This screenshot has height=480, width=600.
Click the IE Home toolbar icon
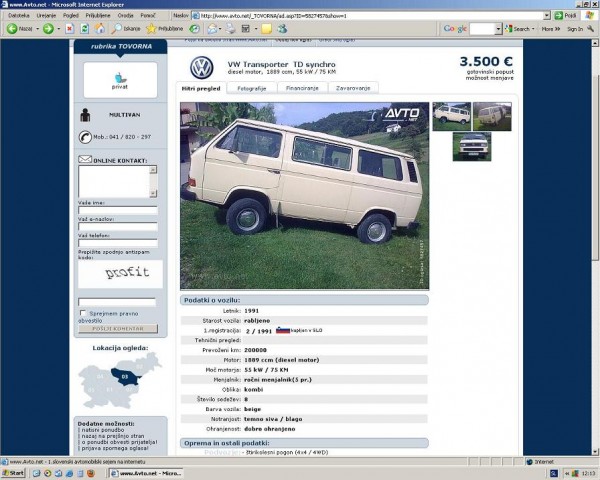pyautogui.click(x=100, y=29)
